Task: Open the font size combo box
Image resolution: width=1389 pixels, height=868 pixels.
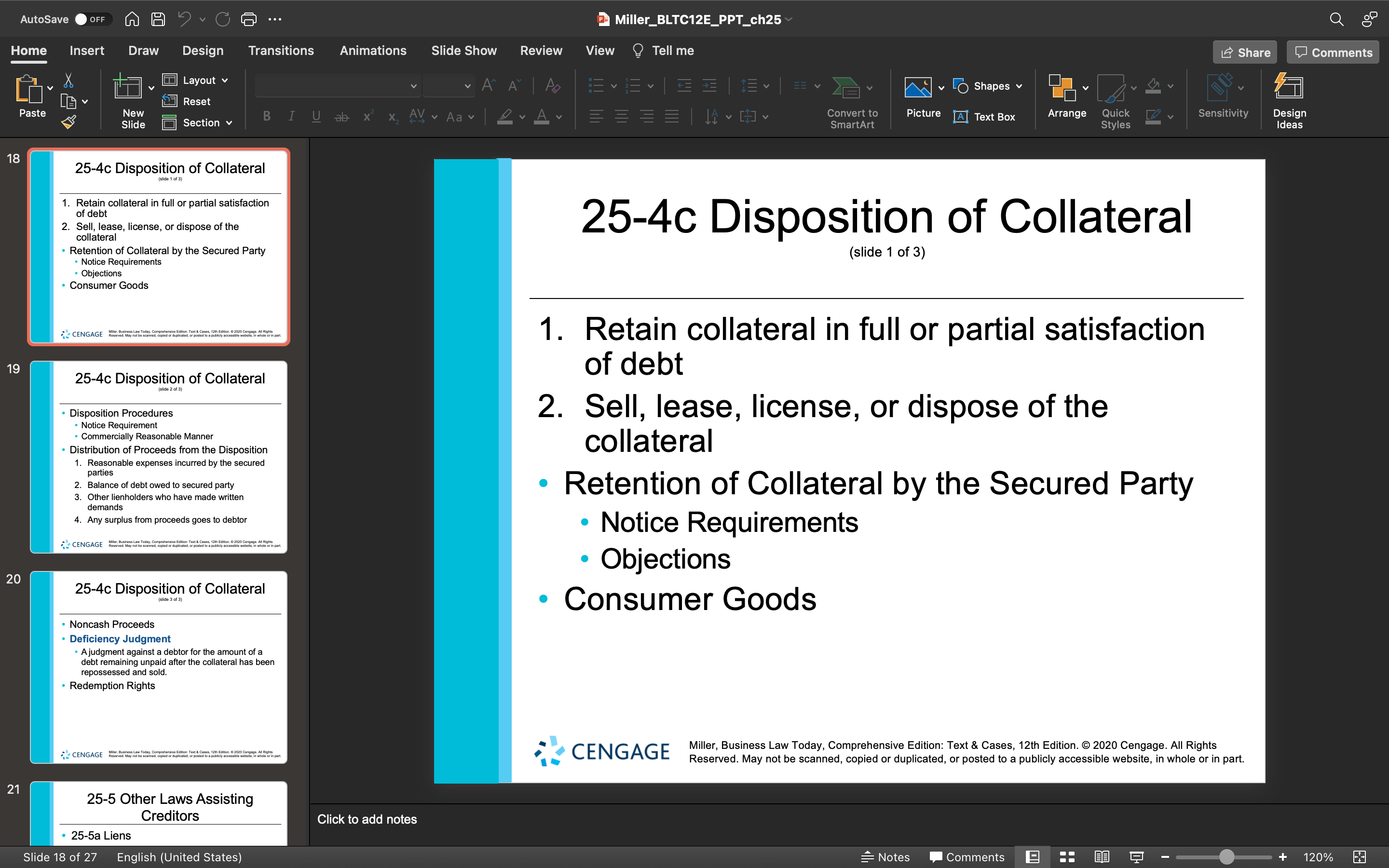Action: click(x=448, y=86)
